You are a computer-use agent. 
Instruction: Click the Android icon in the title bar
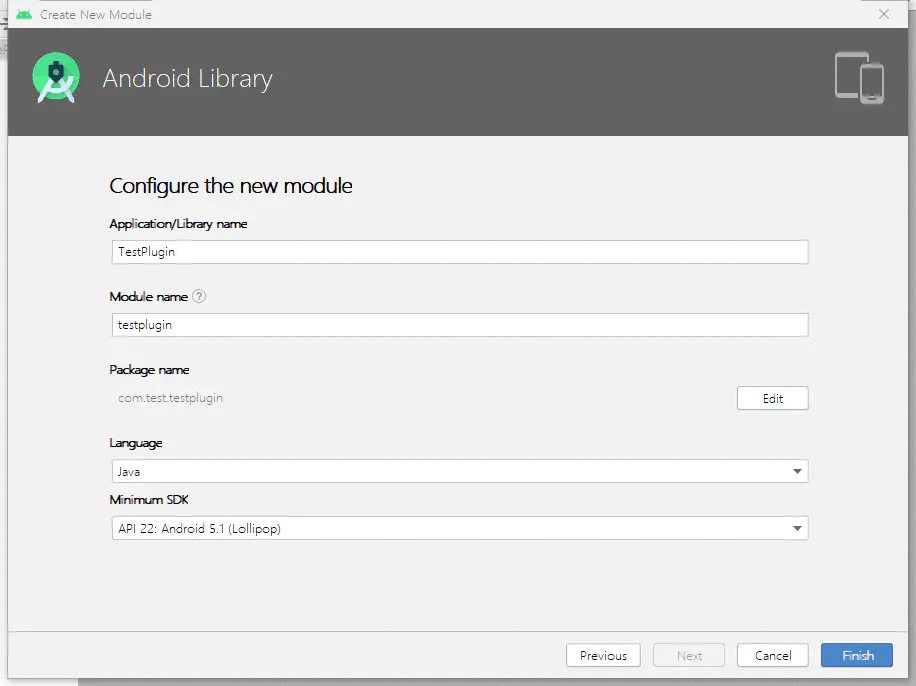point(22,14)
